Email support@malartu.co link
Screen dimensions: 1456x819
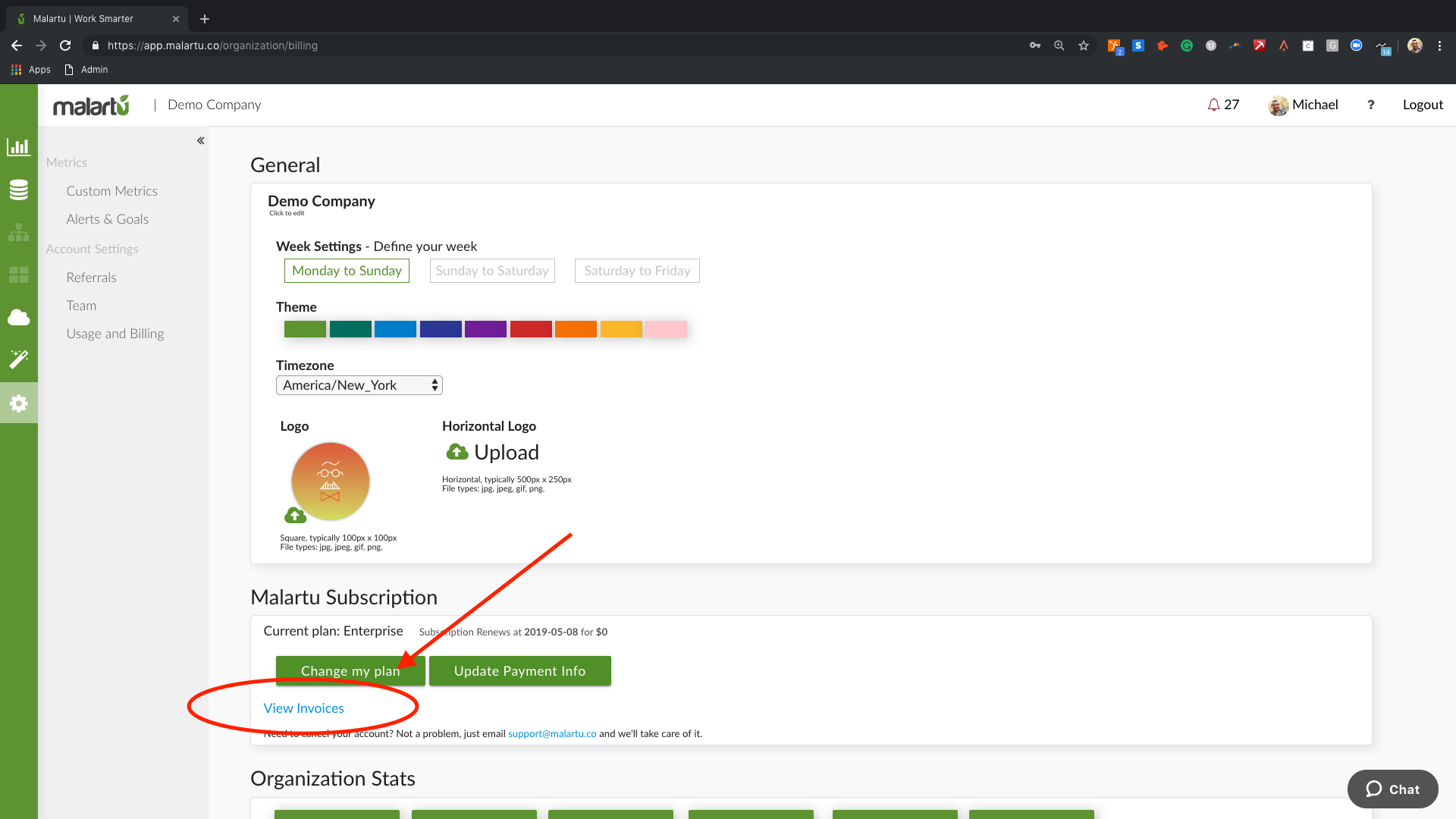[x=552, y=733]
